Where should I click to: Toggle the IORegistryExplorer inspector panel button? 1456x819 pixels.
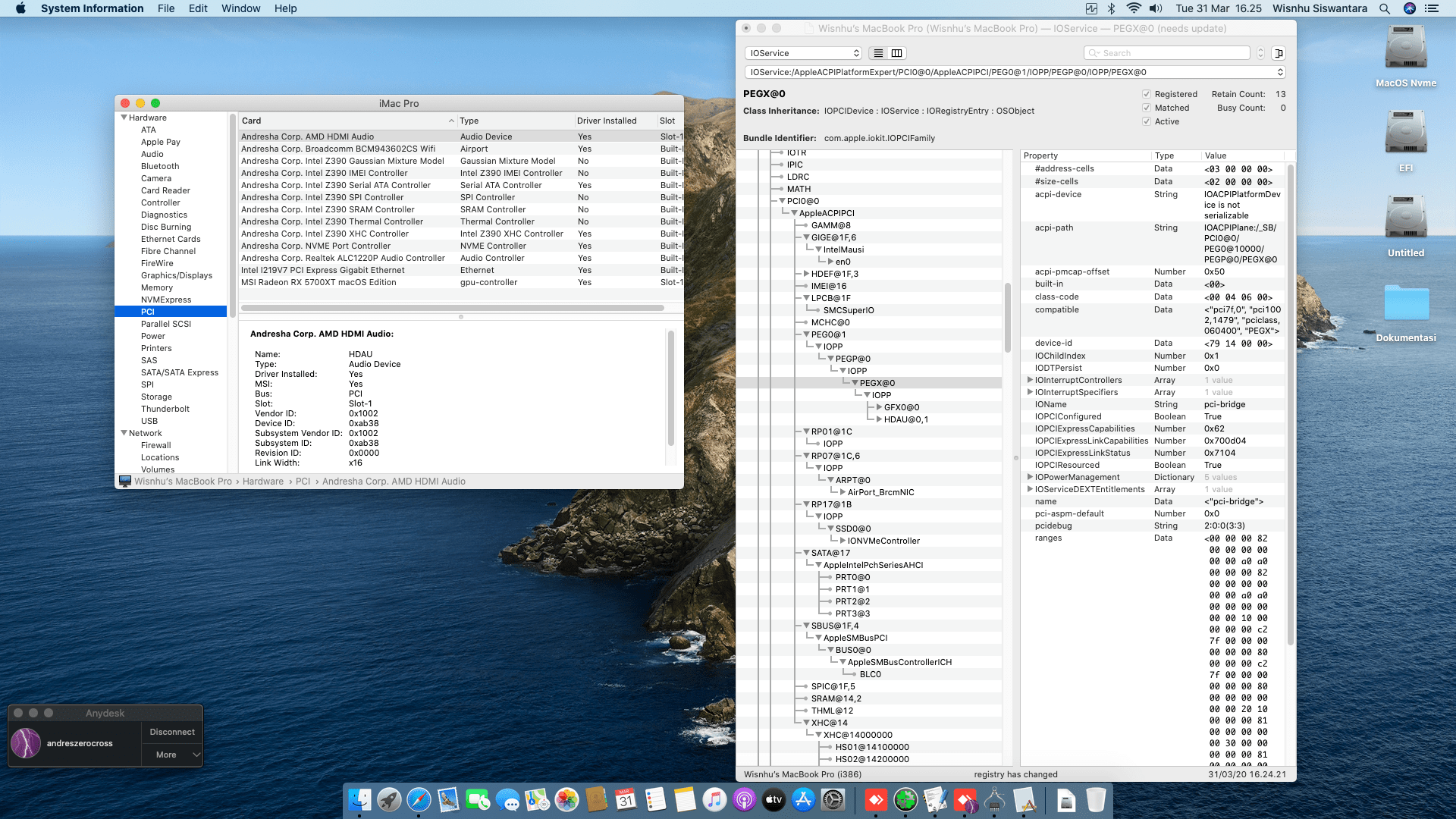point(1279,53)
